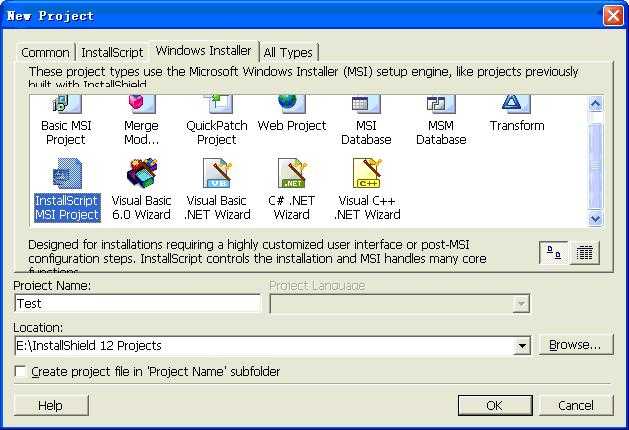
Task: Open the All Types tab
Action: tap(288, 53)
